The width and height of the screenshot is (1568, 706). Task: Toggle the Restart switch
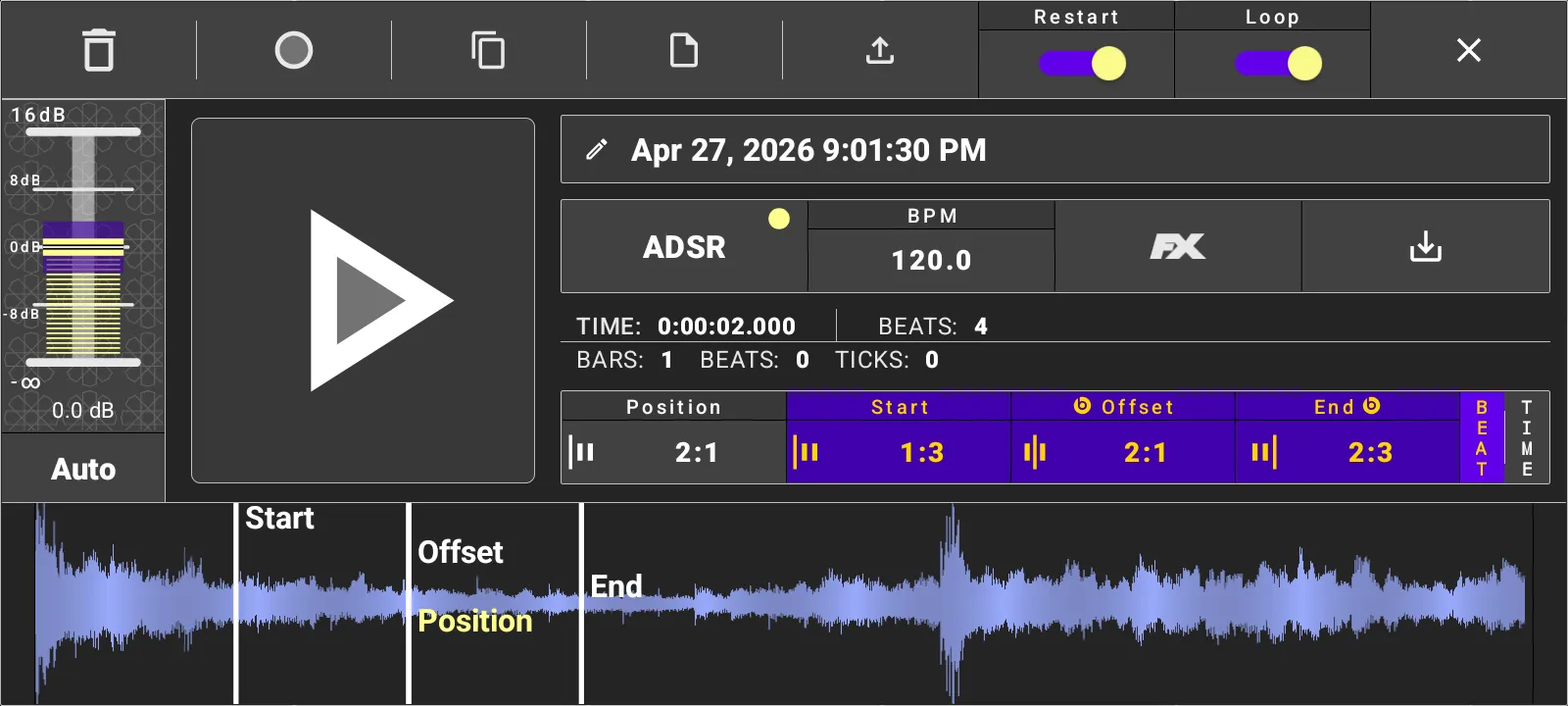coord(1083,64)
